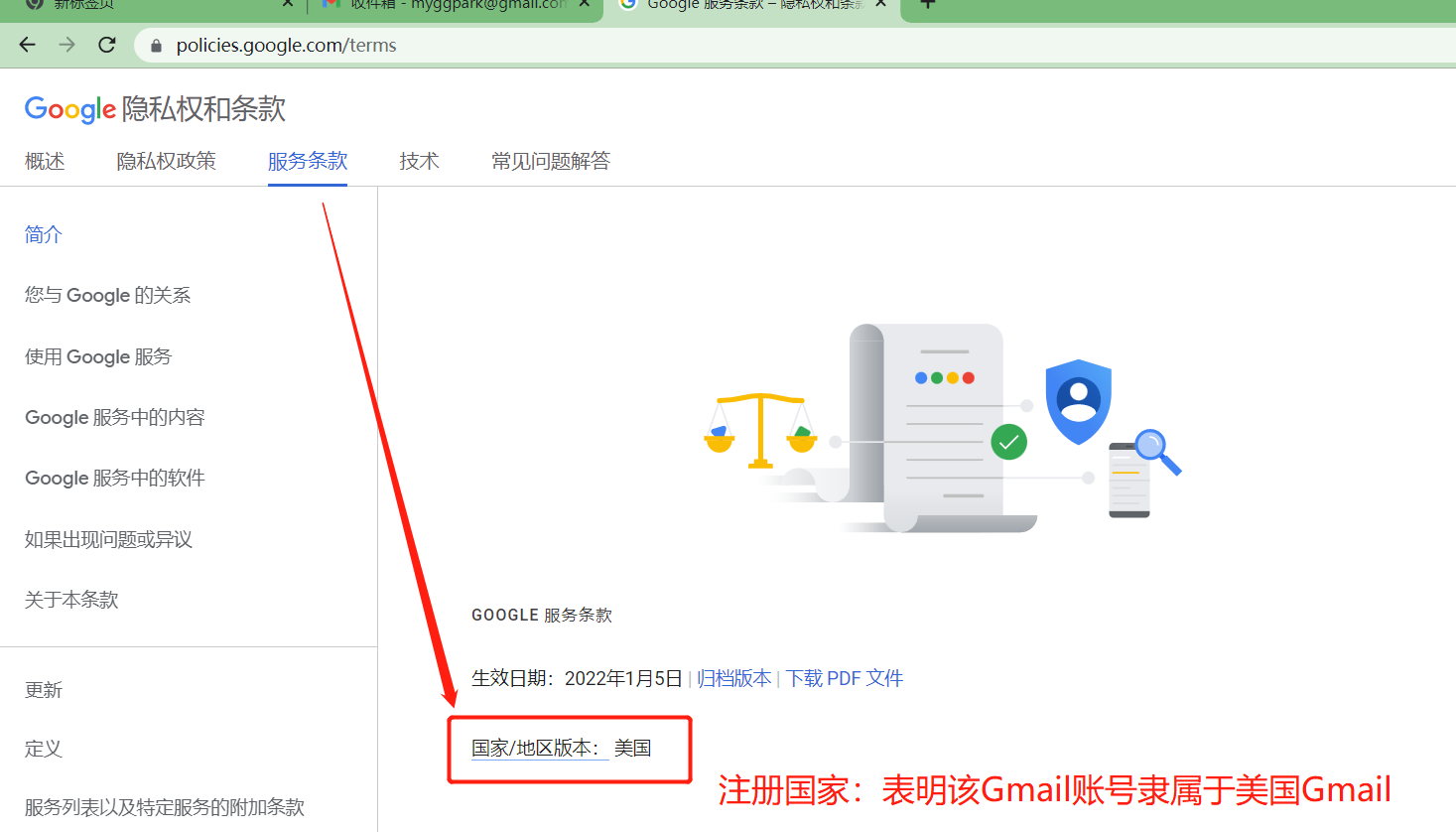Viewport: 1456px width, 832px height.
Task: Click the 国家/地区版本 link
Action: click(x=540, y=748)
